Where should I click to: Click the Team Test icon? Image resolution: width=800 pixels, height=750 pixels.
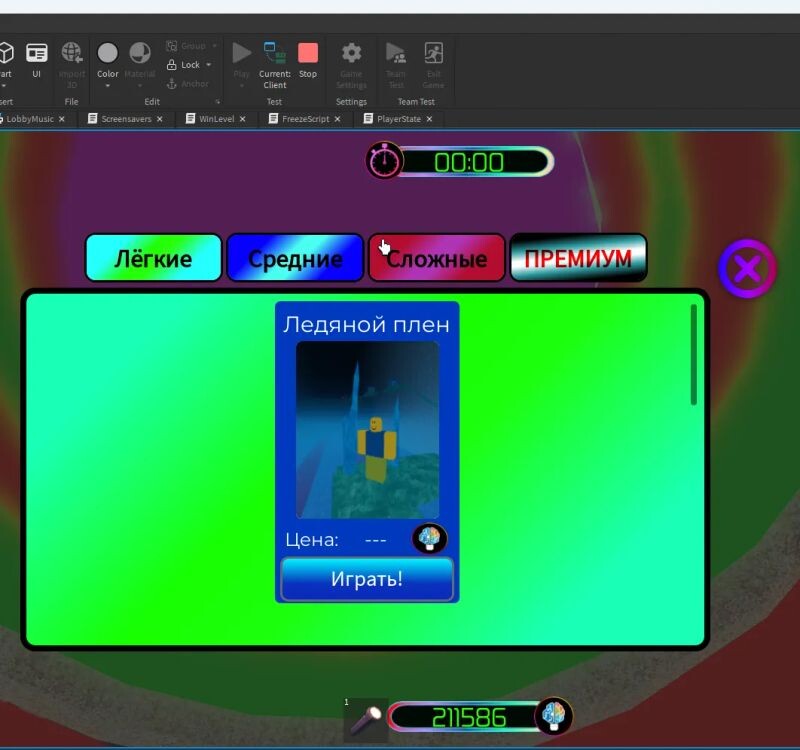(x=396, y=54)
